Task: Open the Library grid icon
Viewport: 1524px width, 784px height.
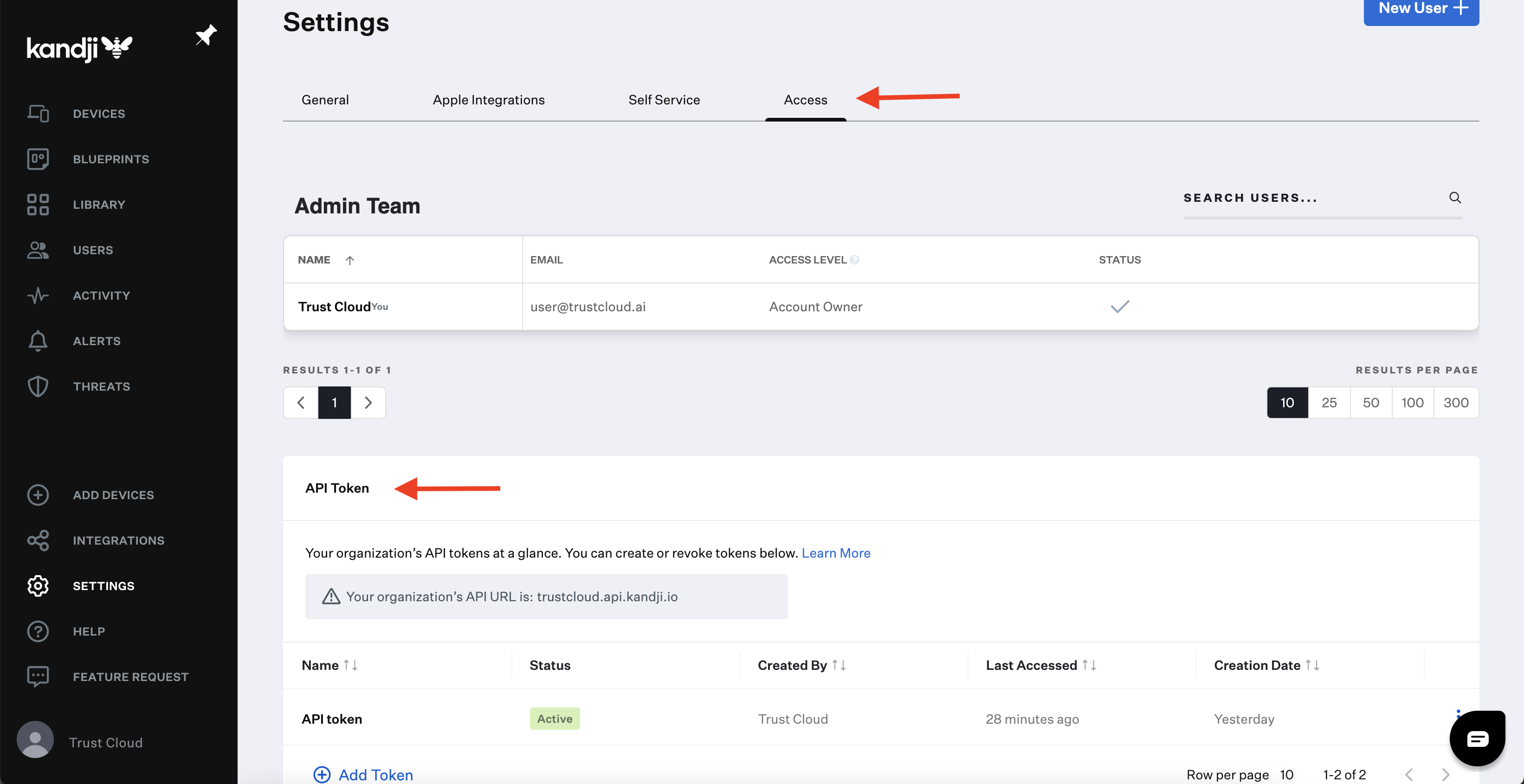Action: coord(38,204)
